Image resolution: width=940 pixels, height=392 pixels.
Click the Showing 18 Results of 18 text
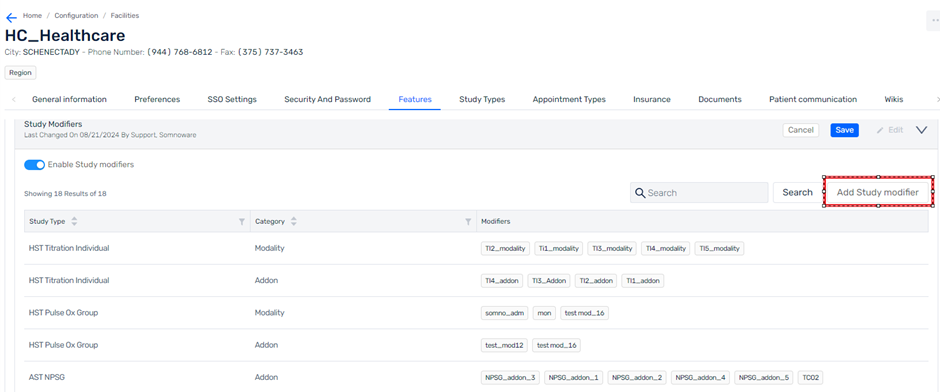(x=65, y=194)
